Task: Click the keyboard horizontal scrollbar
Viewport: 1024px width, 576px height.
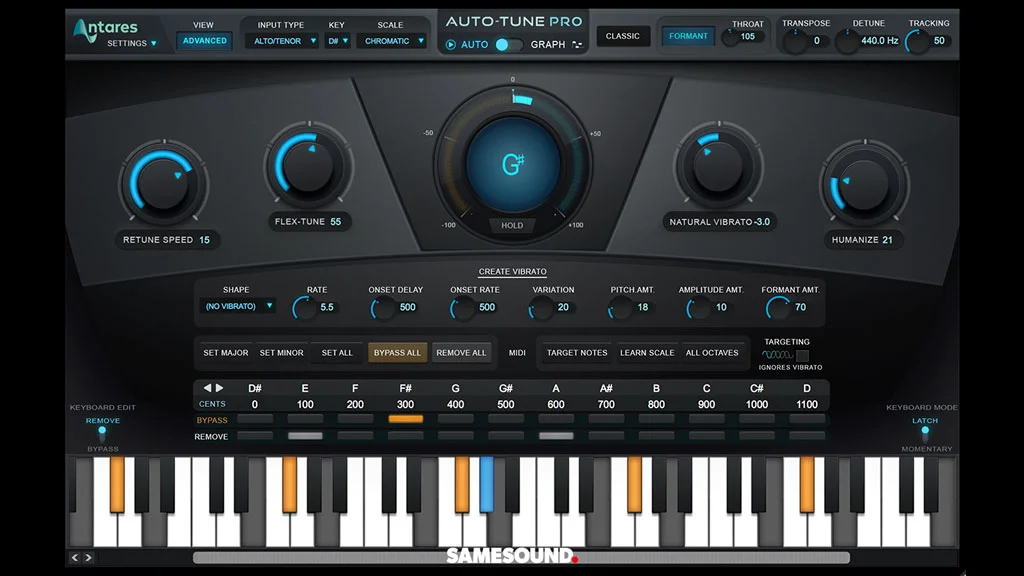Action: (x=521, y=557)
